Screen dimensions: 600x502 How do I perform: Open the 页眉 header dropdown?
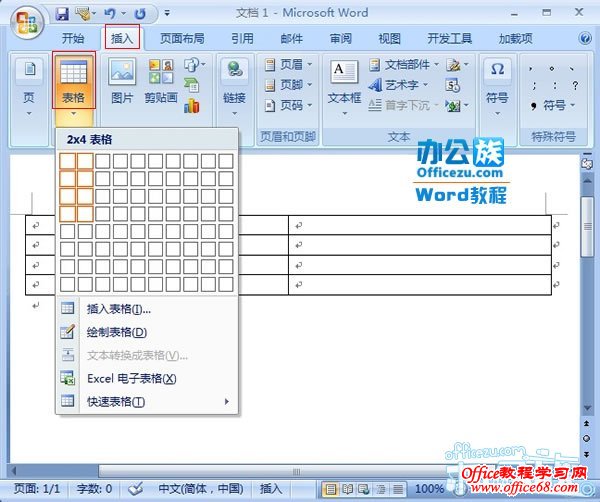289,64
